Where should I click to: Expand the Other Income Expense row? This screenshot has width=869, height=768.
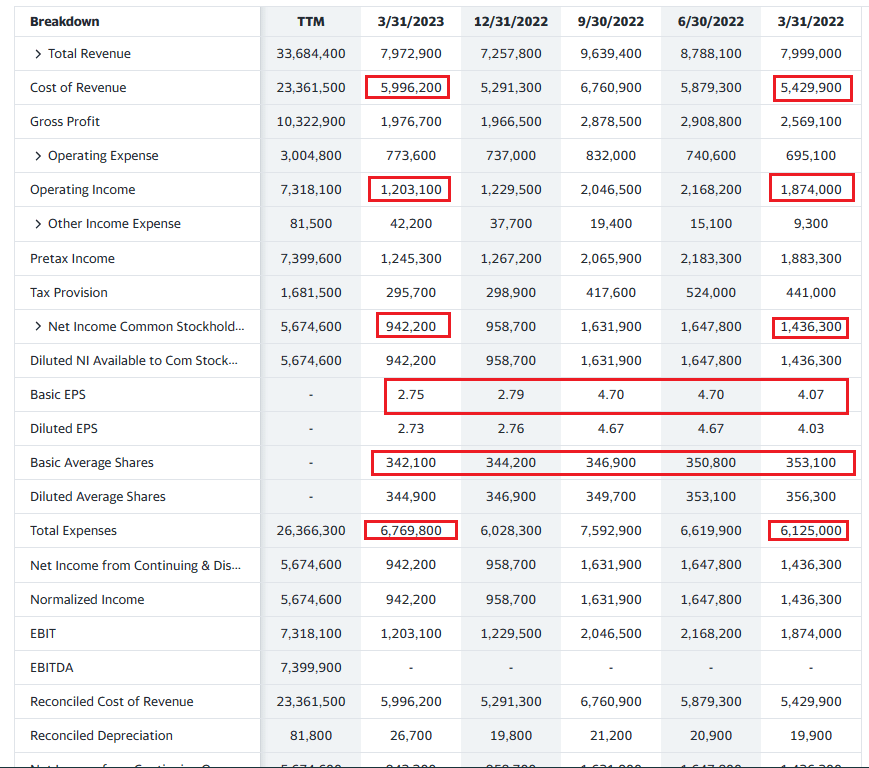pos(38,224)
